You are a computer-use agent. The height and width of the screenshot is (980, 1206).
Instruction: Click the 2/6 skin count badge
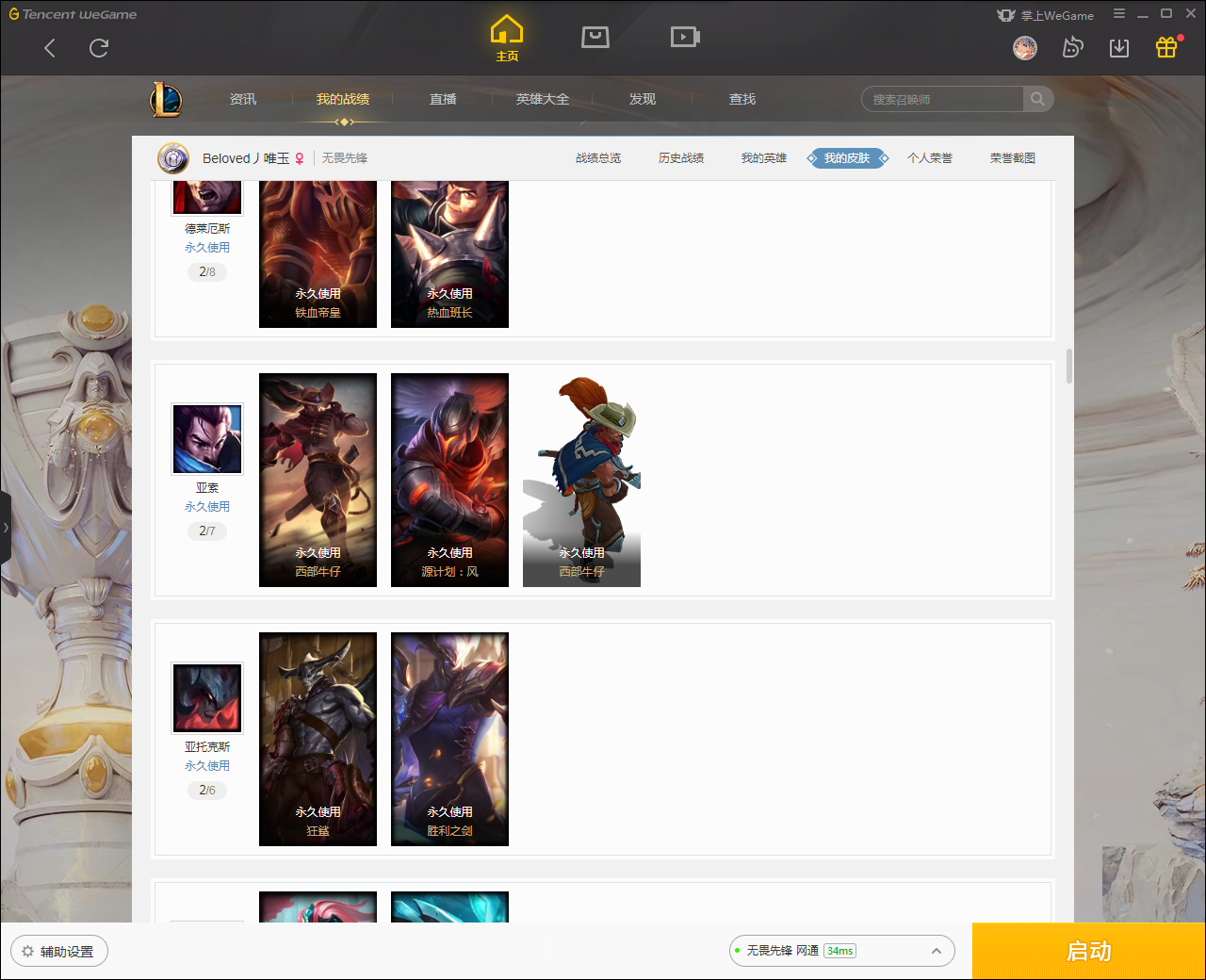point(207,791)
